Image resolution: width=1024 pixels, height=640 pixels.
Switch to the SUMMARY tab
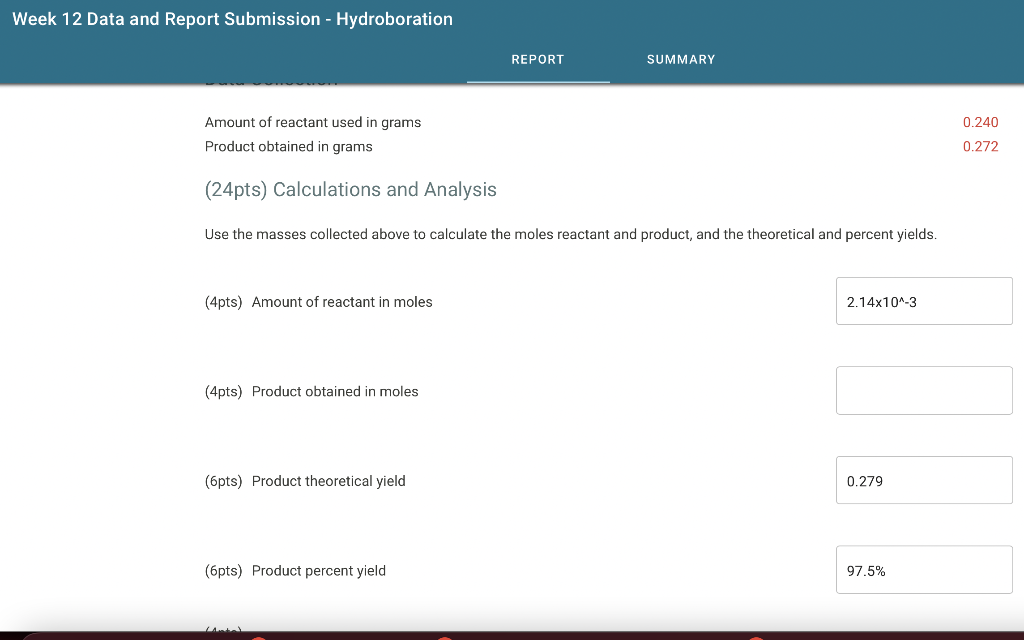(681, 59)
